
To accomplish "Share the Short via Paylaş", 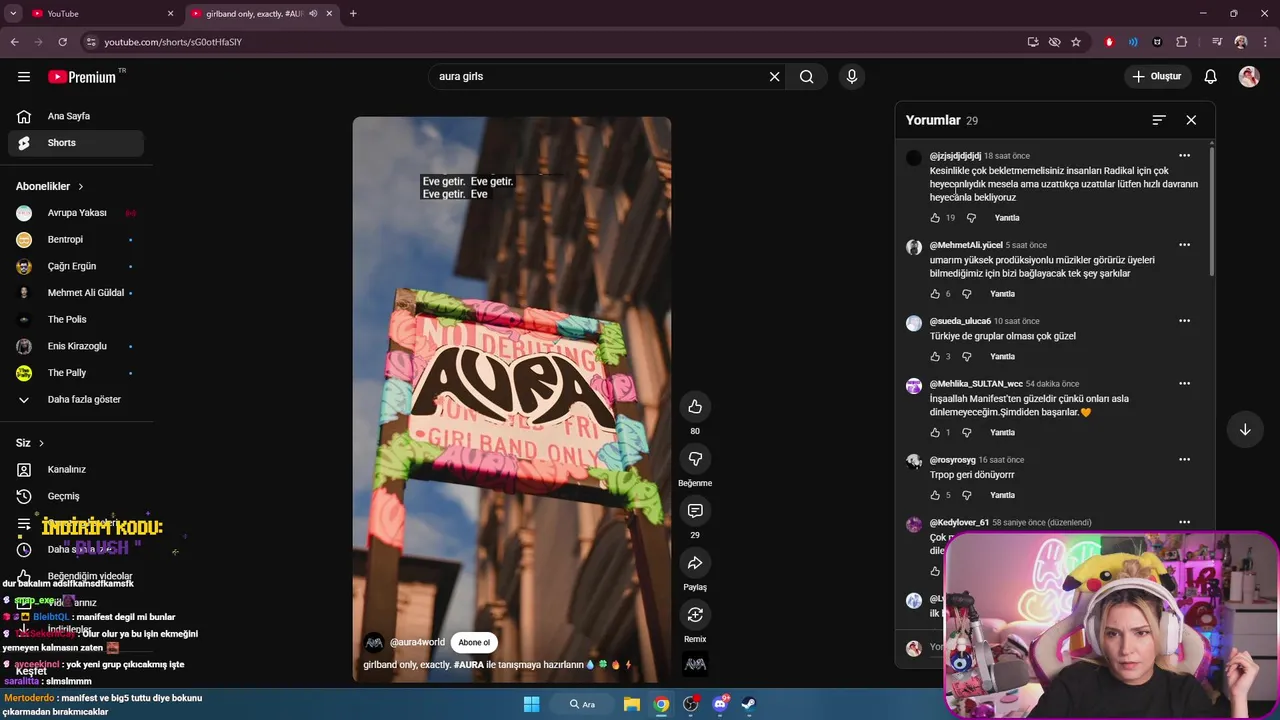I will pyautogui.click(x=695, y=563).
